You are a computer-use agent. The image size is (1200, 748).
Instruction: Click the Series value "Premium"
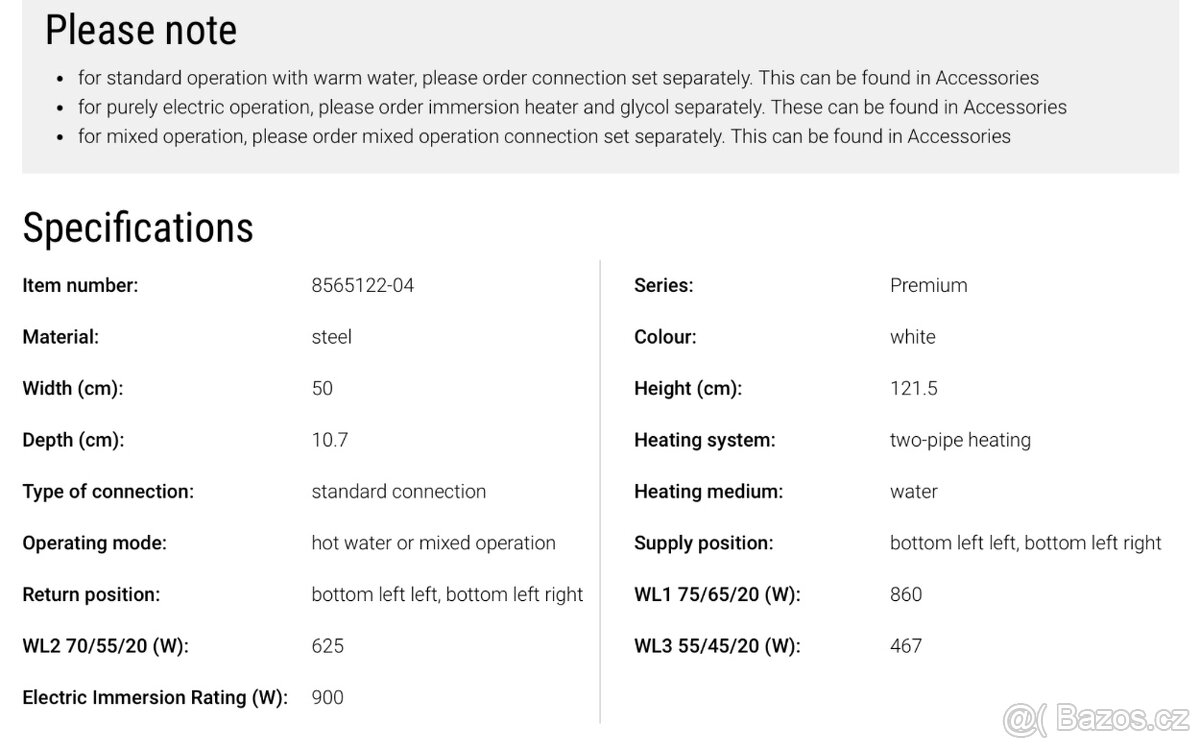(x=928, y=285)
